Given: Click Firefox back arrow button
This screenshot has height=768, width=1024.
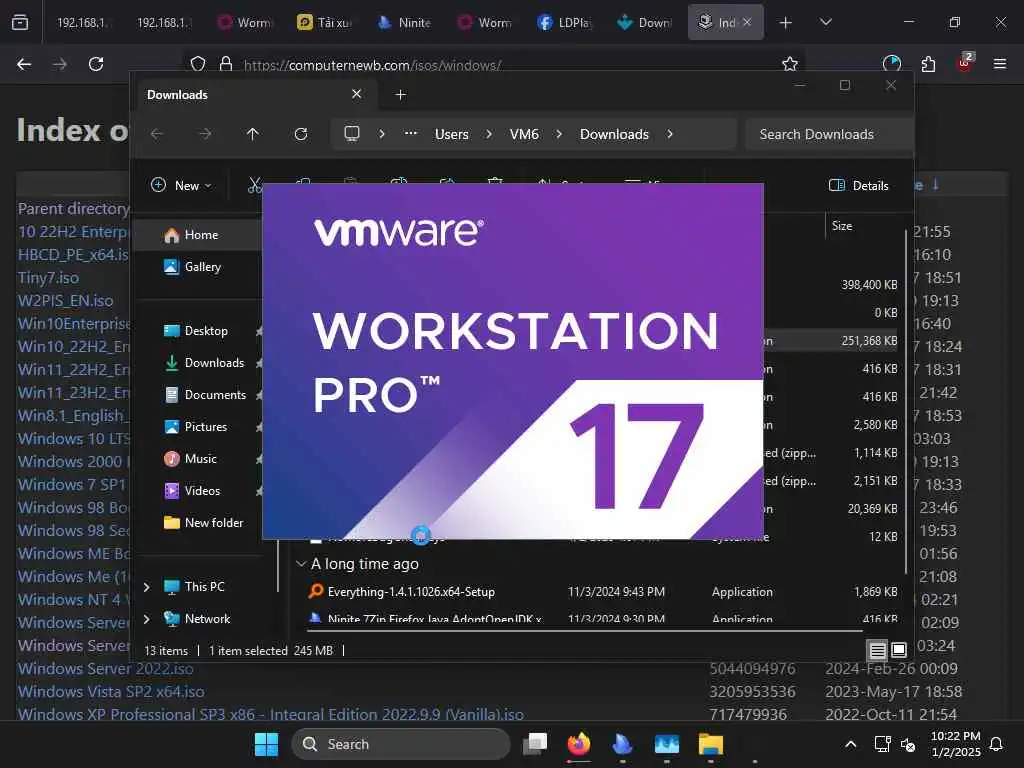Looking at the screenshot, I should [24, 64].
